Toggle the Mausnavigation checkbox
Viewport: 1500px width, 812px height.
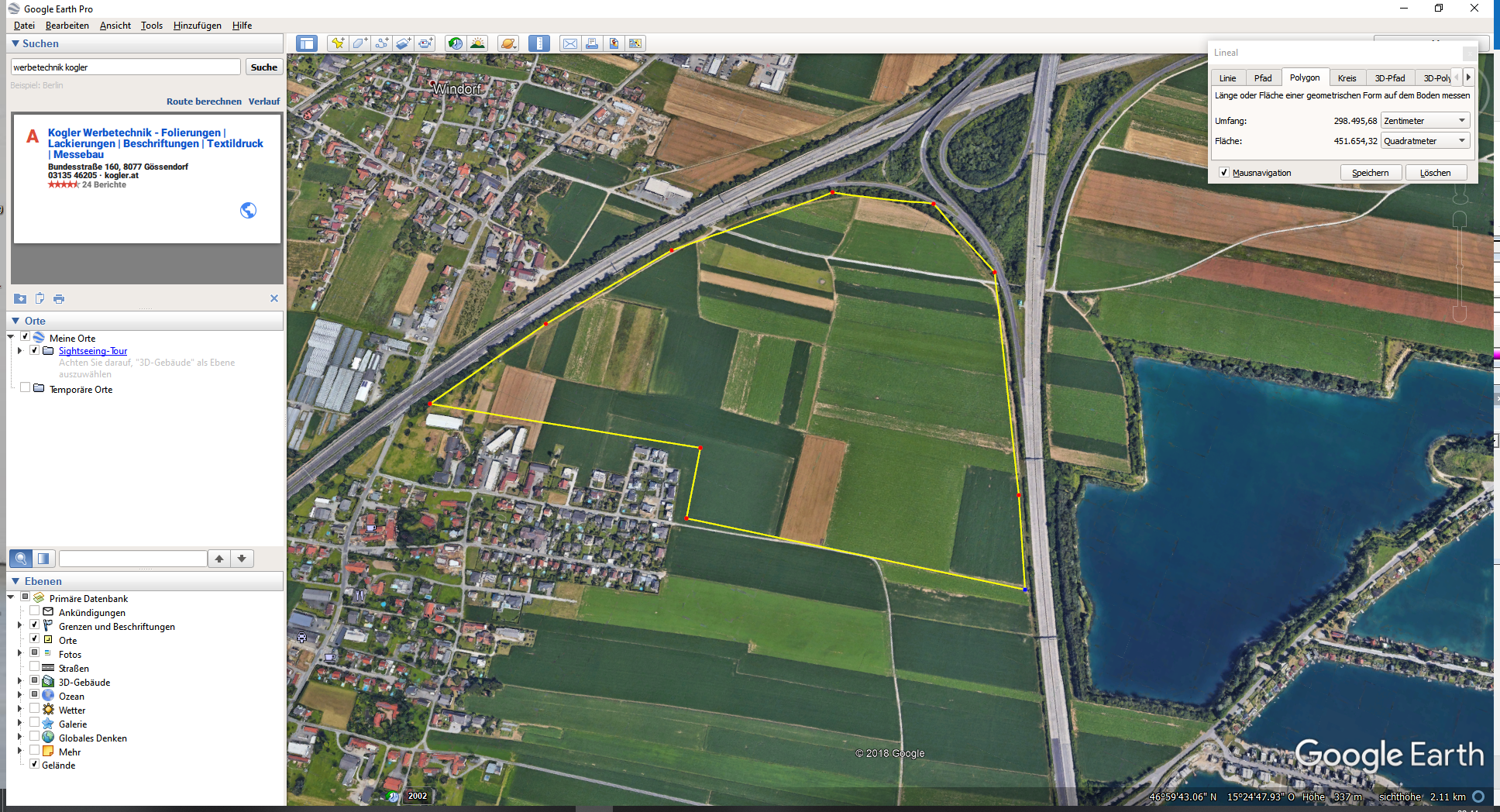tap(1223, 173)
